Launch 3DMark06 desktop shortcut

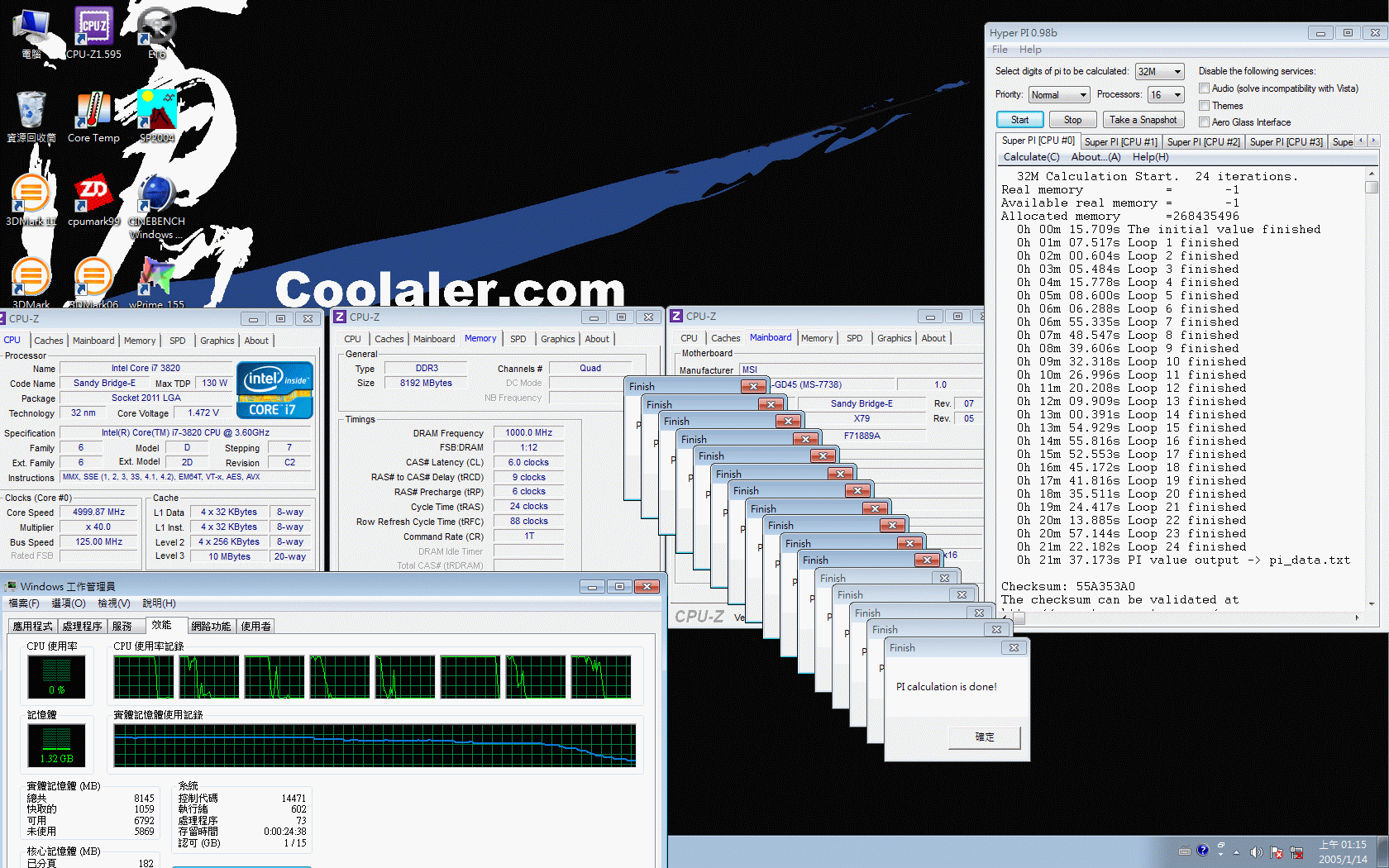pyautogui.click(x=93, y=283)
